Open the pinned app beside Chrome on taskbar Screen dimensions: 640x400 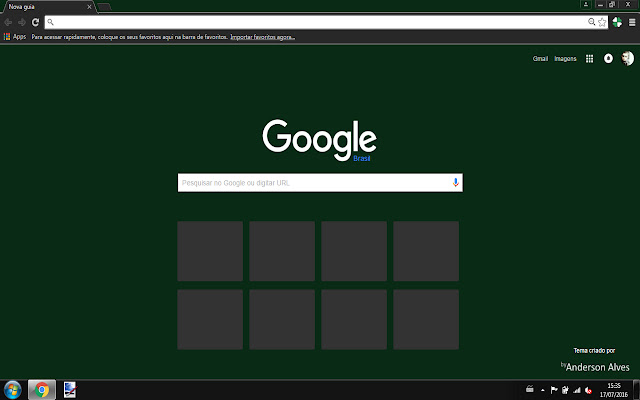70,390
